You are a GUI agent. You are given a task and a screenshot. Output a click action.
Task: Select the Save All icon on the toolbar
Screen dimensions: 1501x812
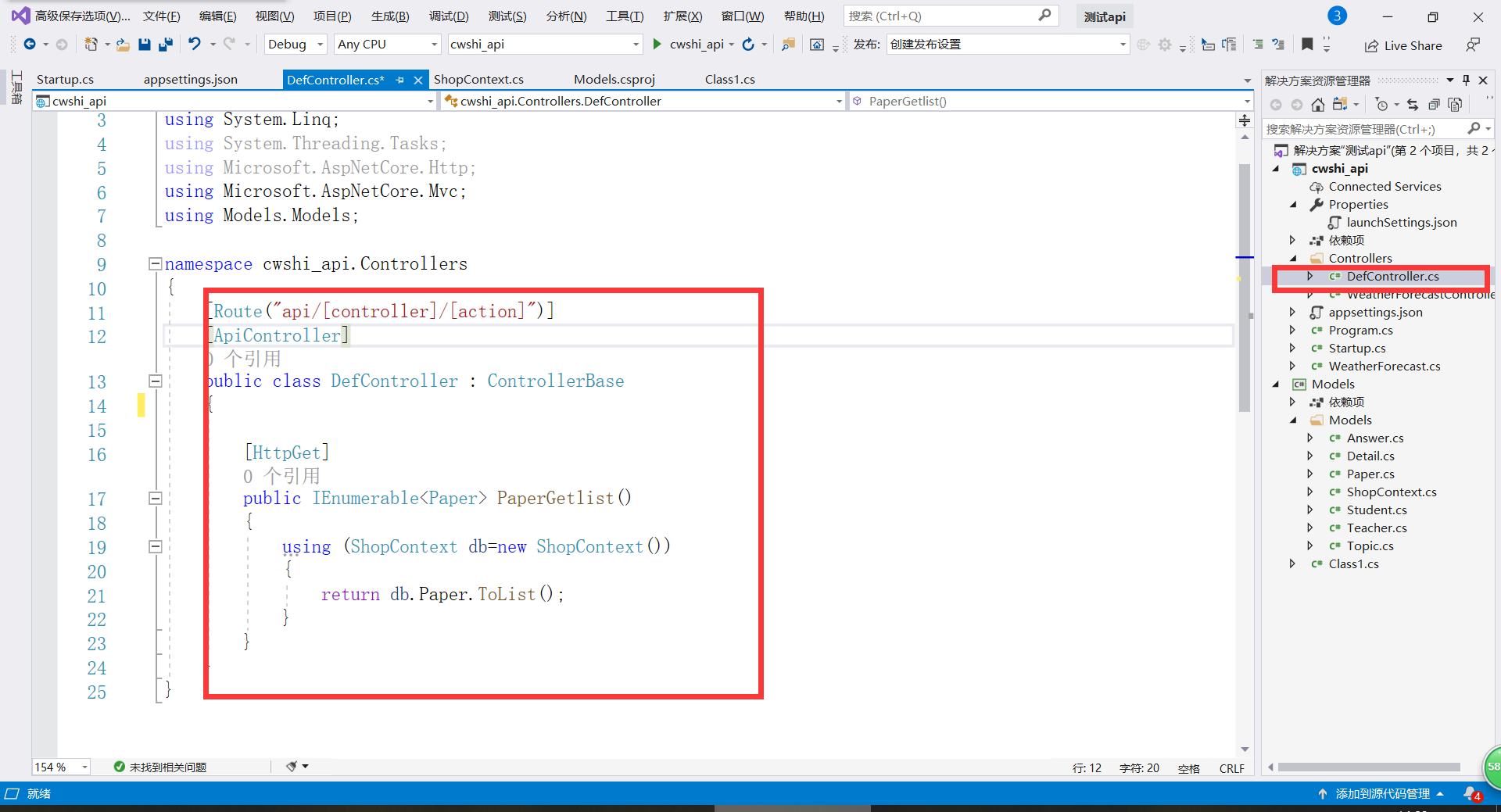click(165, 45)
